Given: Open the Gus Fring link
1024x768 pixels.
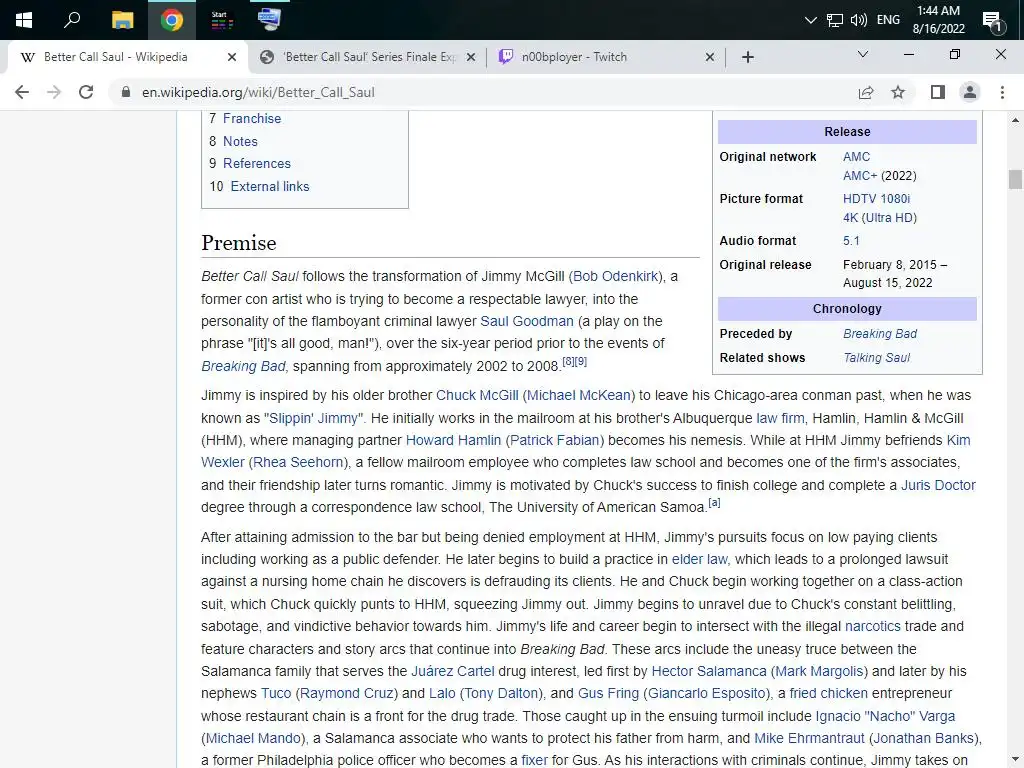Looking at the screenshot, I should (608, 693).
